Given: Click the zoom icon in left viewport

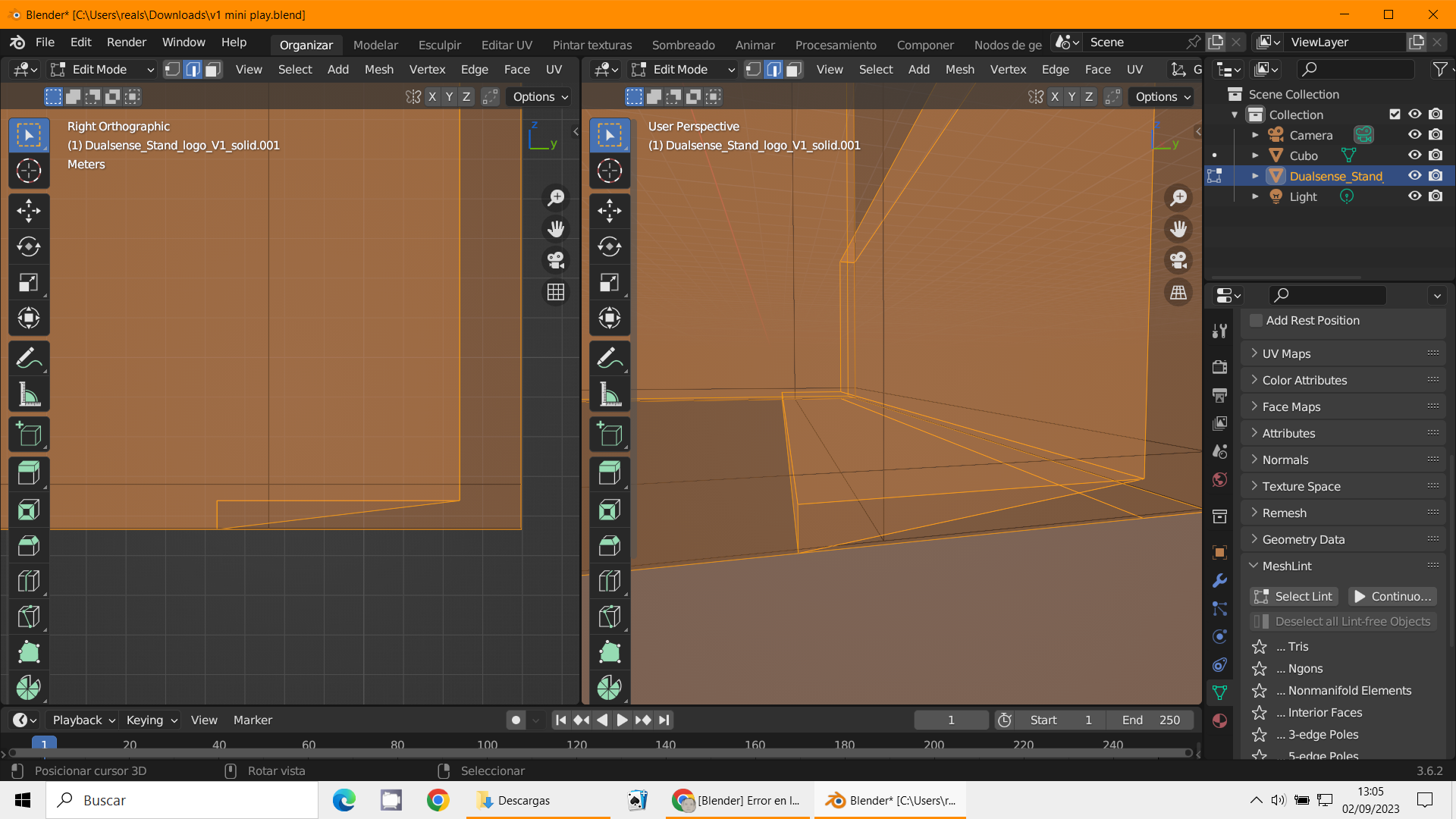Looking at the screenshot, I should click(556, 198).
